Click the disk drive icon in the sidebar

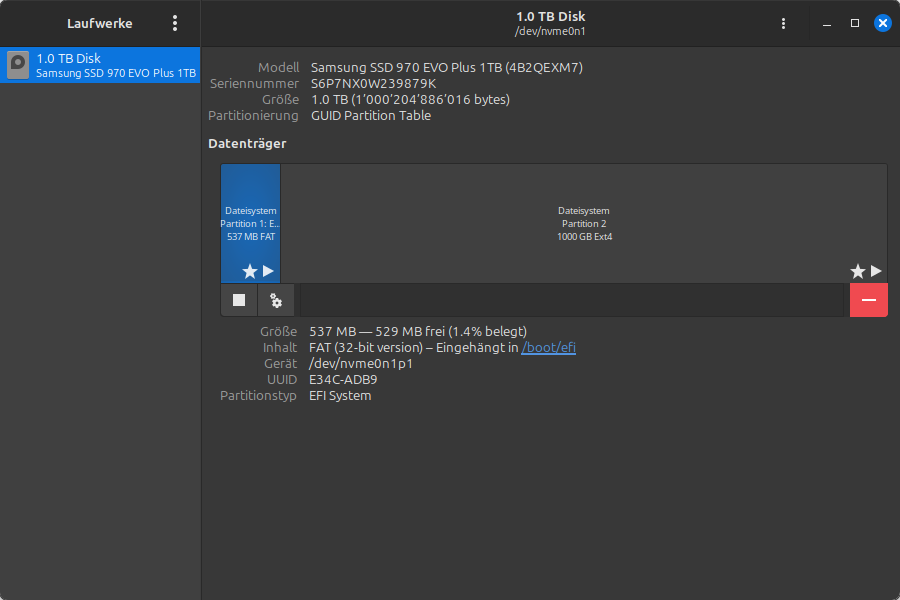[x=18, y=65]
